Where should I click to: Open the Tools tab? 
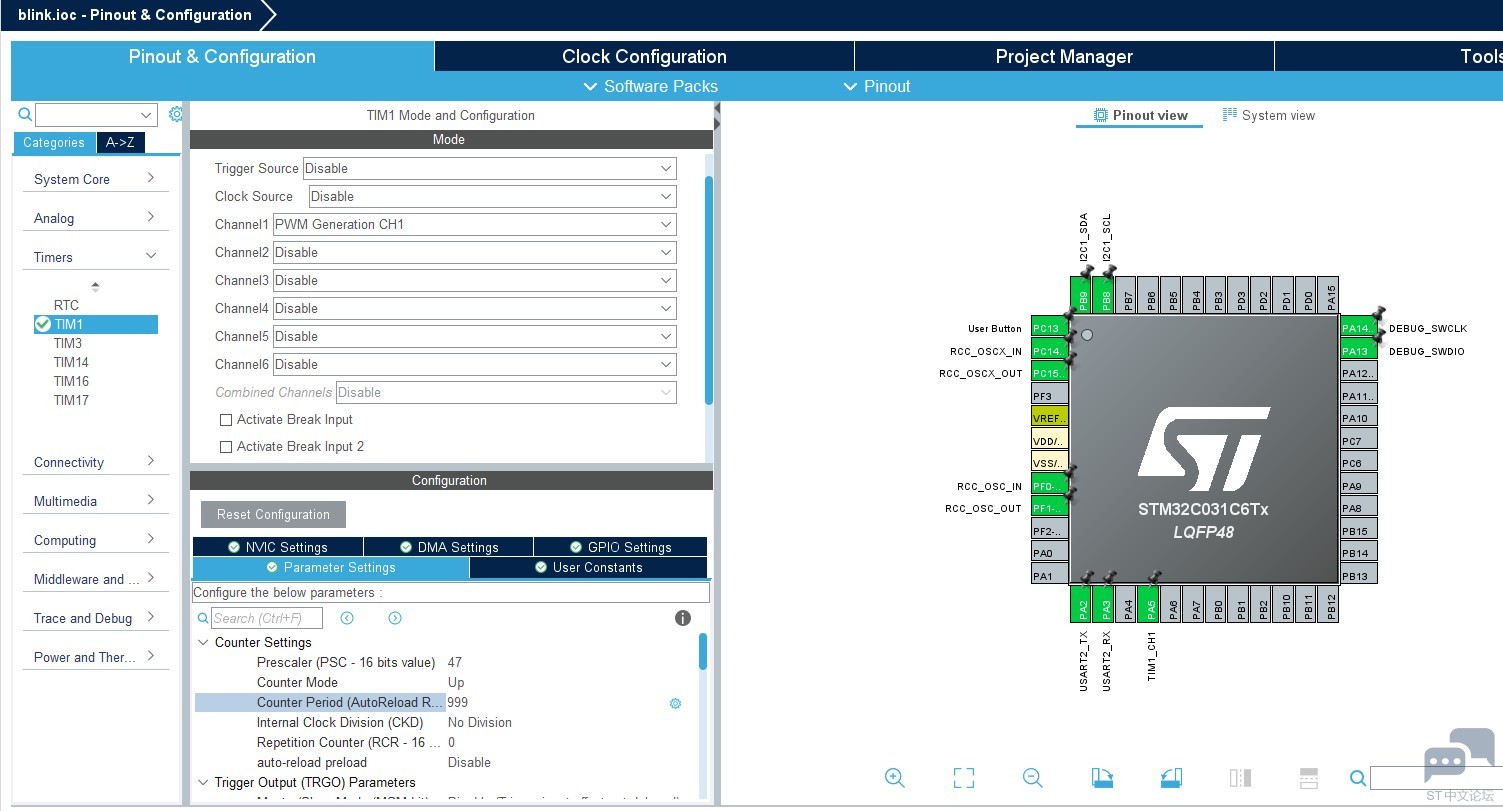pyautogui.click(x=1389, y=57)
